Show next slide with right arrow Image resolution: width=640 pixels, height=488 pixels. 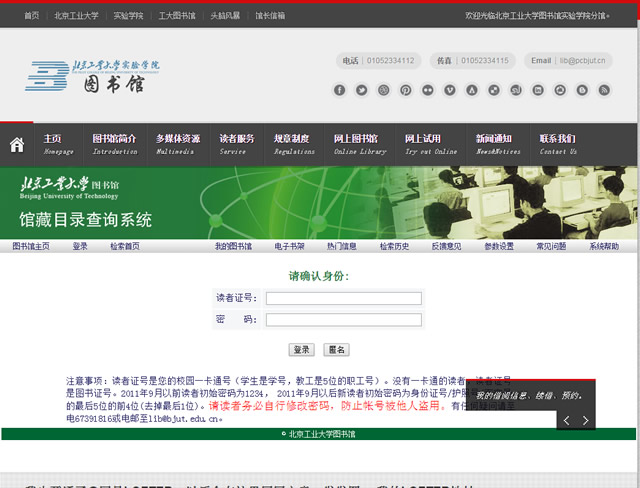pyautogui.click(x=586, y=420)
